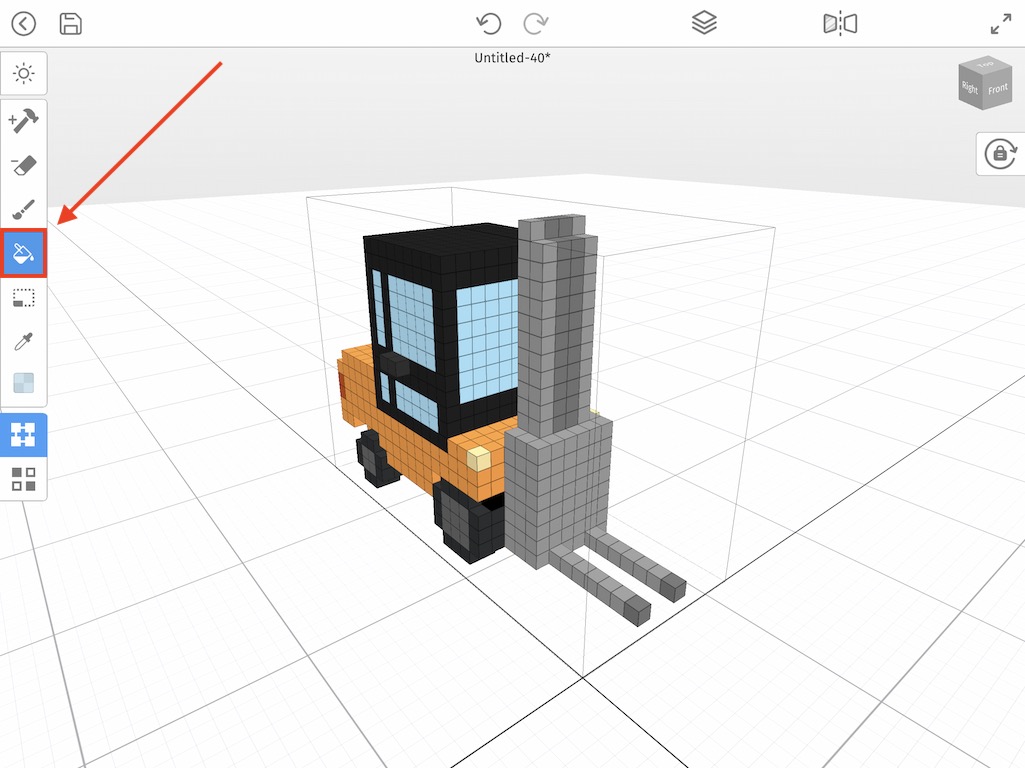Screen dimensions: 1025x768
Task: Switch to the Top face on the view cube
Action: click(985, 66)
